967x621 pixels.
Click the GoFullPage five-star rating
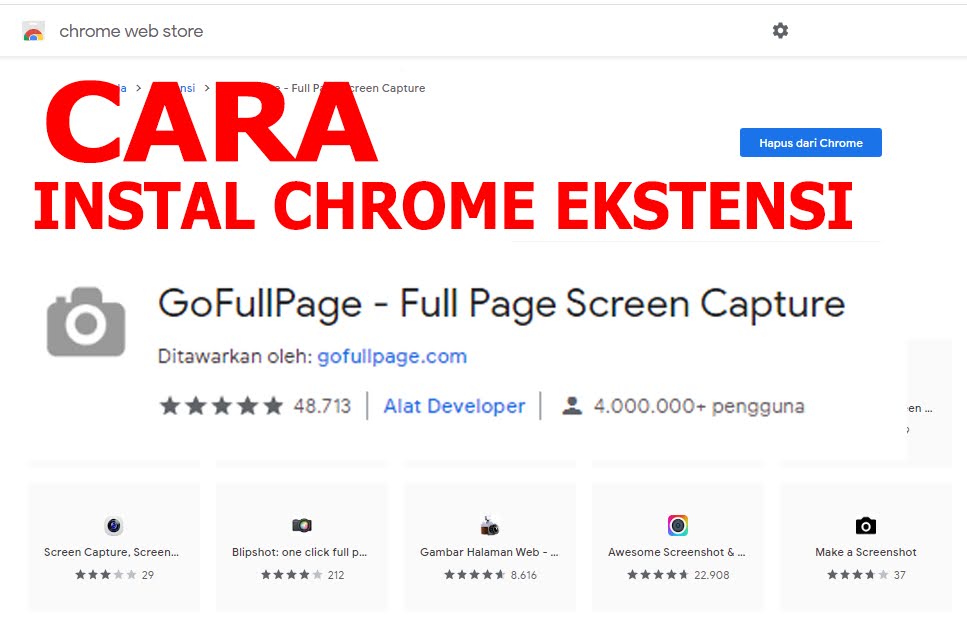click(x=221, y=406)
